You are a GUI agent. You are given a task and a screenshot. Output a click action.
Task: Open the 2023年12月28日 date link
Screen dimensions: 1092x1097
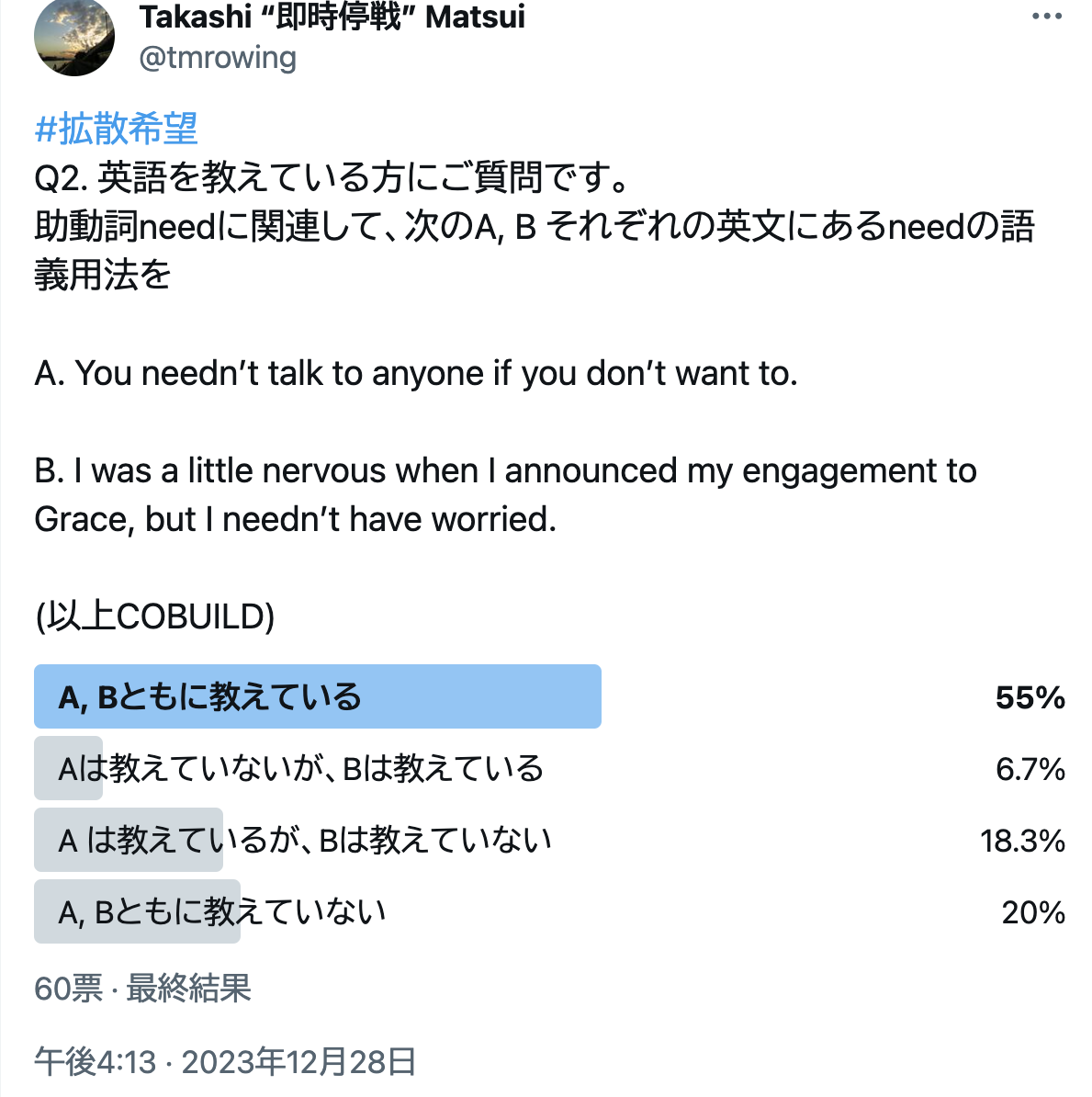tap(299, 1062)
